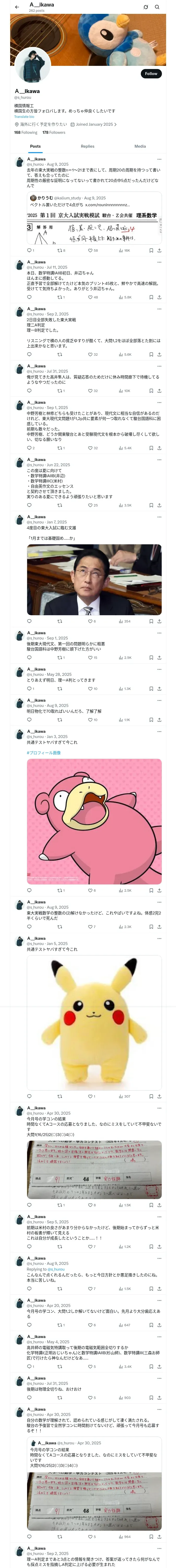Open more options on Sep 2 post
Screen dimensions: 176x1568
coord(160,309)
